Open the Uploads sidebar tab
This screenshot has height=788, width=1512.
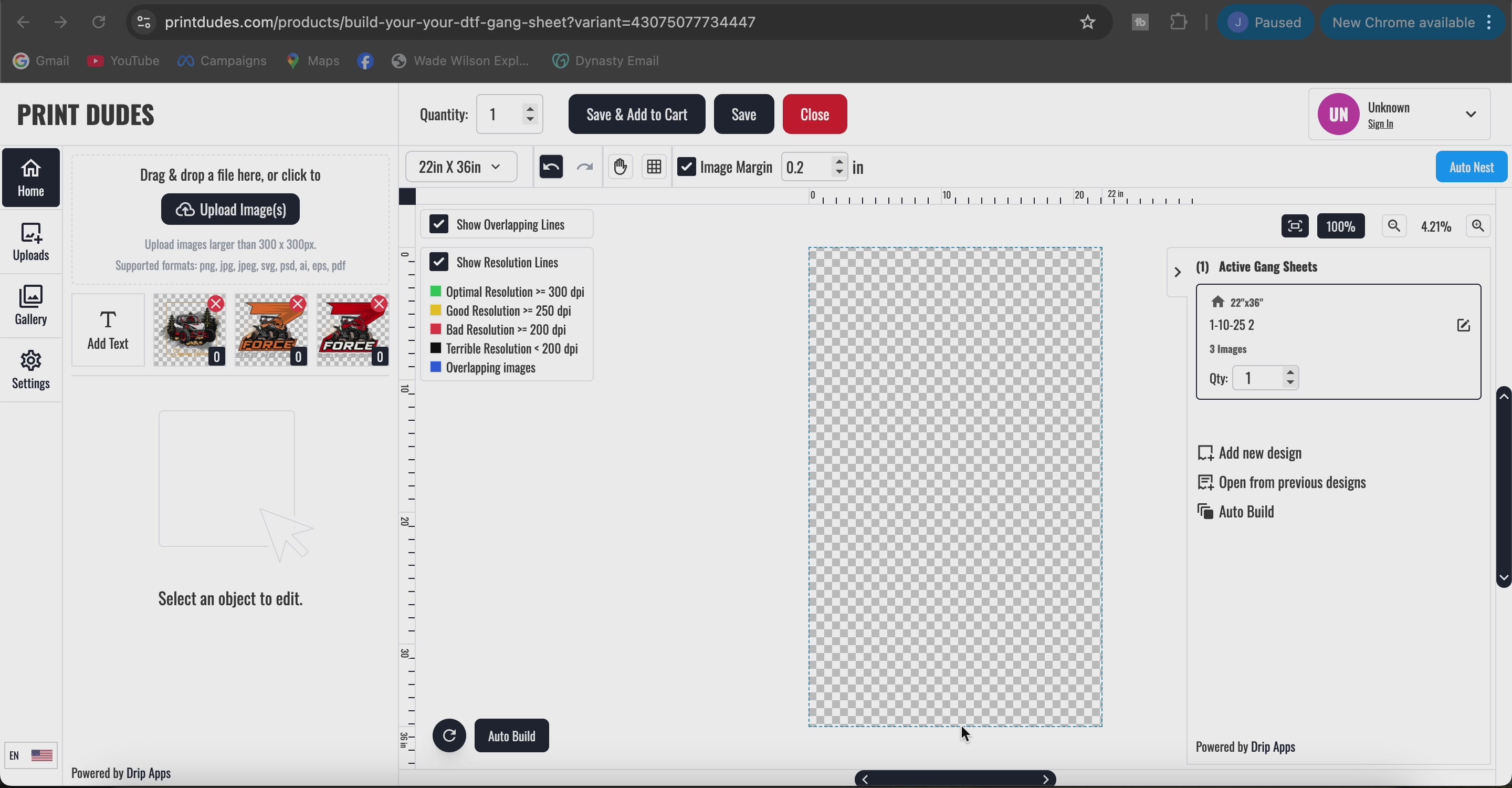pos(31,243)
